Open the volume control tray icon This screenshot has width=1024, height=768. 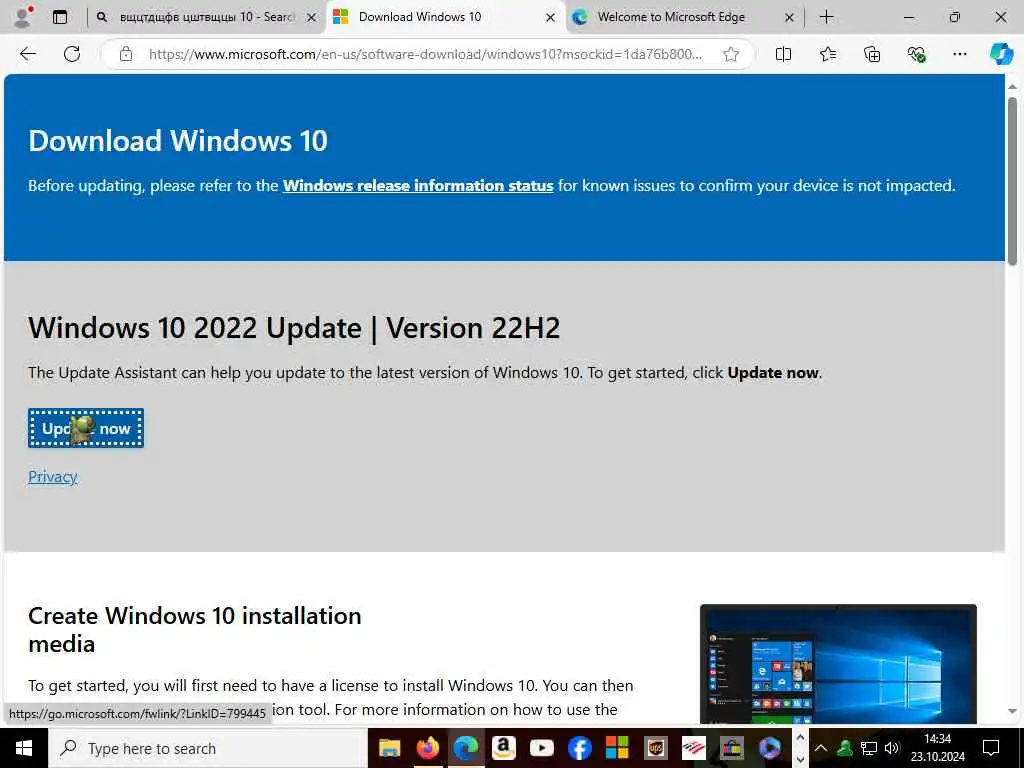tap(891, 748)
